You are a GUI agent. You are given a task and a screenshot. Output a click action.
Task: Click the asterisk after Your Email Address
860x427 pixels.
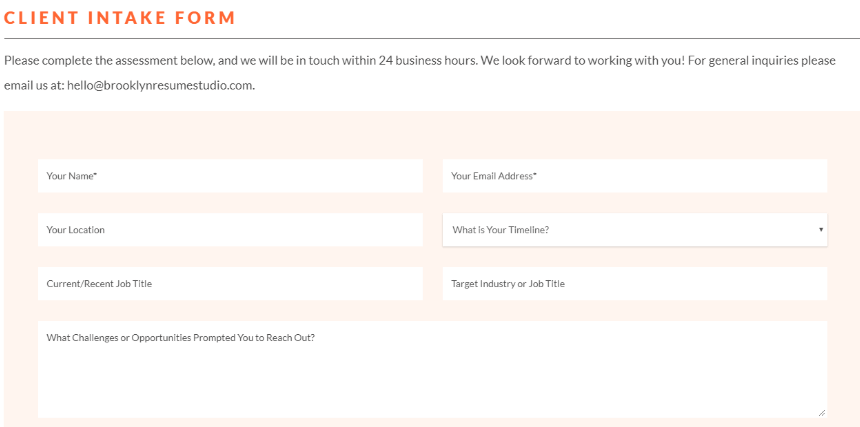coord(535,175)
